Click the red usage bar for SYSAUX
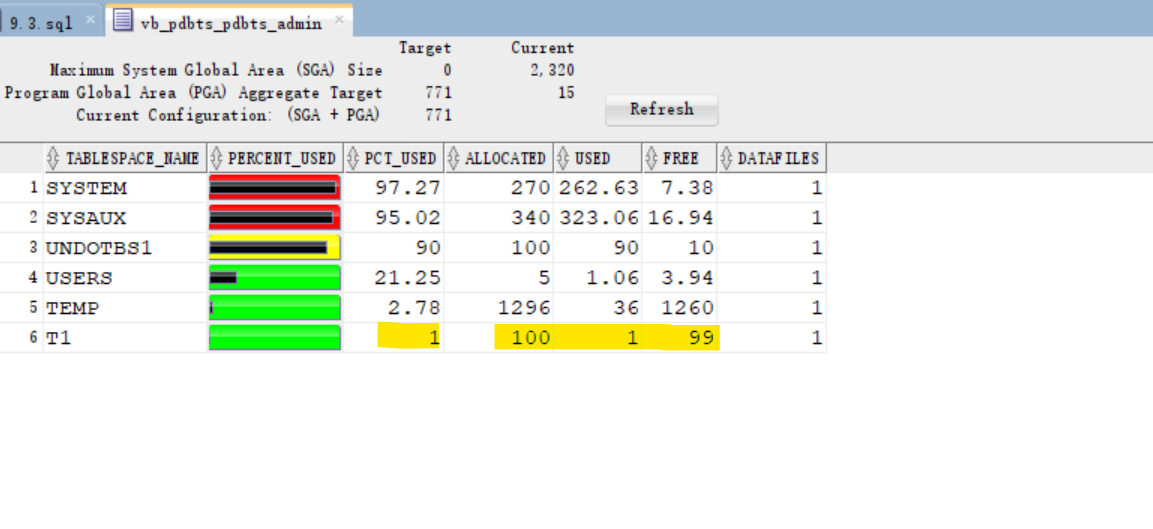1153x529 pixels. point(274,218)
